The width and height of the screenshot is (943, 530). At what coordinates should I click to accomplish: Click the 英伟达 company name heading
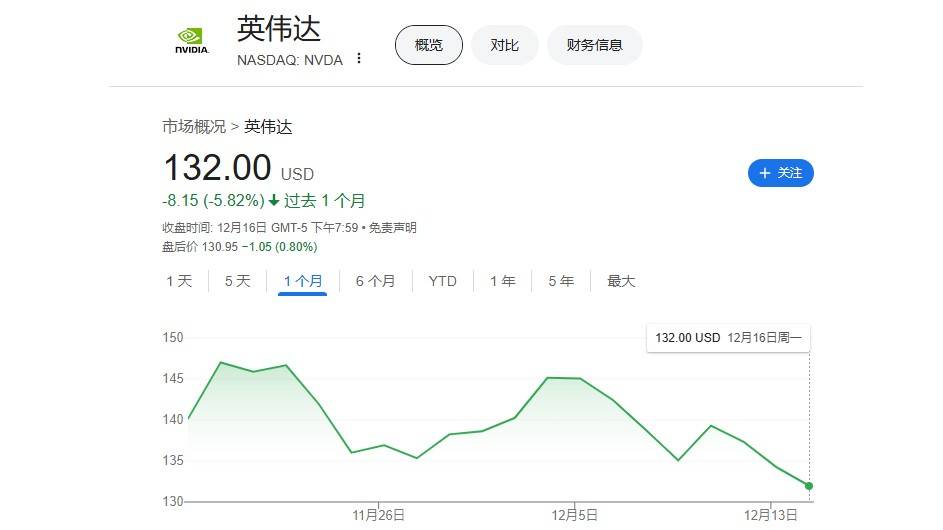(x=279, y=29)
